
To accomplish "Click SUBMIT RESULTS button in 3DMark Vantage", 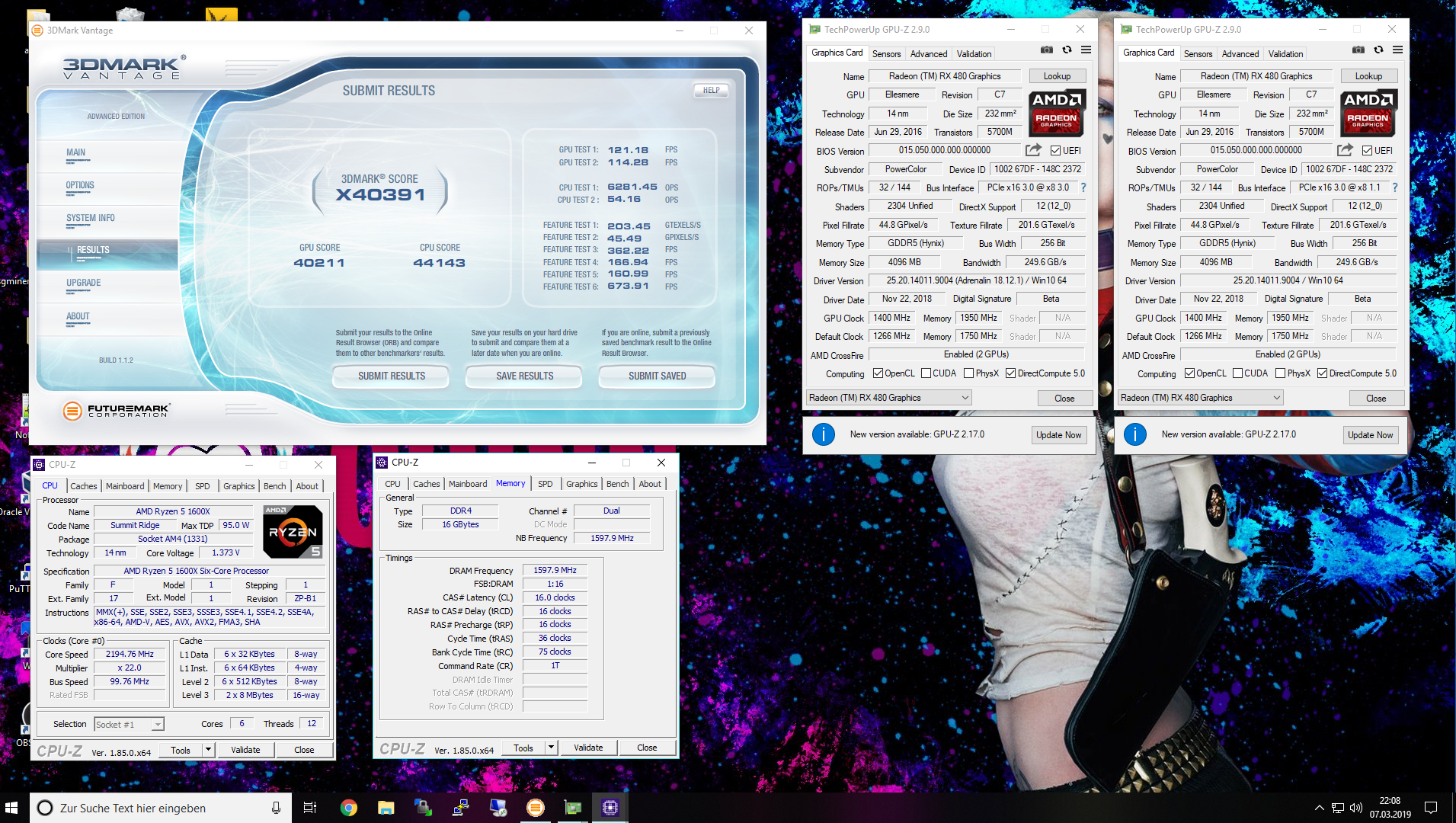I will pyautogui.click(x=392, y=376).
